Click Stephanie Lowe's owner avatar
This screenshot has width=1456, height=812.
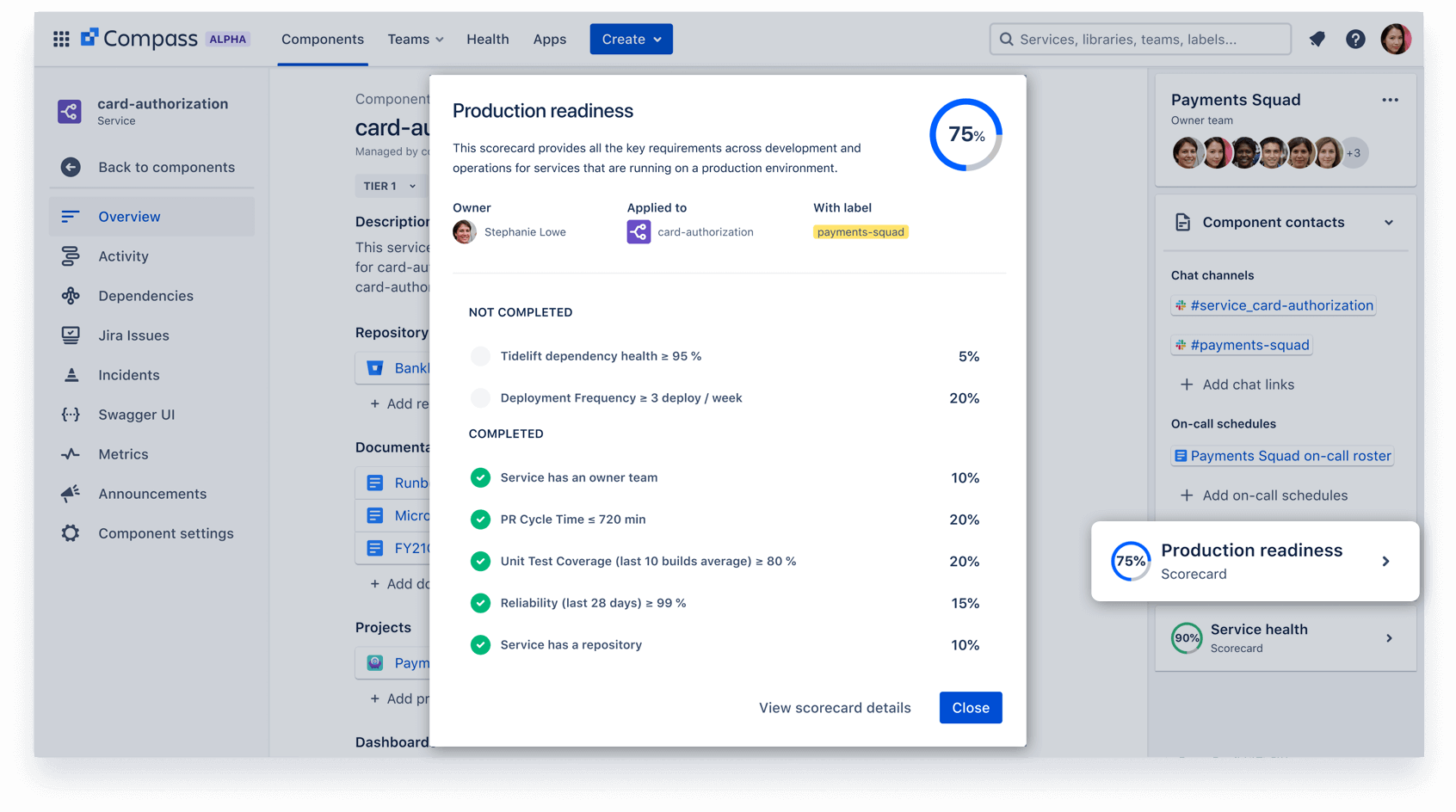coord(465,231)
